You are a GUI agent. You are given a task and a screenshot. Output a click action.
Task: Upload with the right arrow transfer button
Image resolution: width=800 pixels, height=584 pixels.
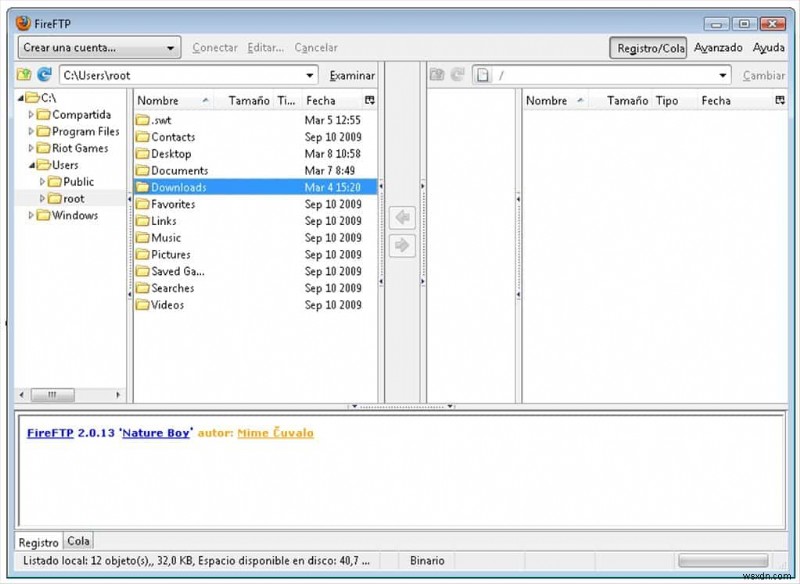click(402, 245)
